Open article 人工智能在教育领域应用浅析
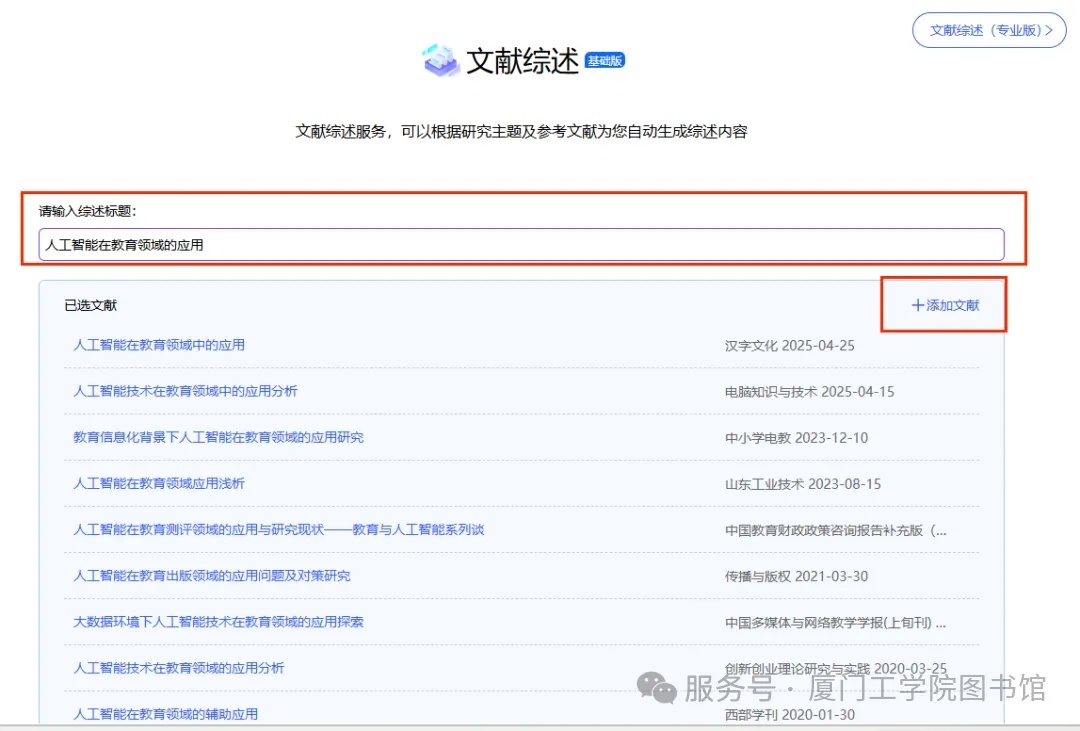This screenshot has width=1080, height=731. tap(159, 483)
